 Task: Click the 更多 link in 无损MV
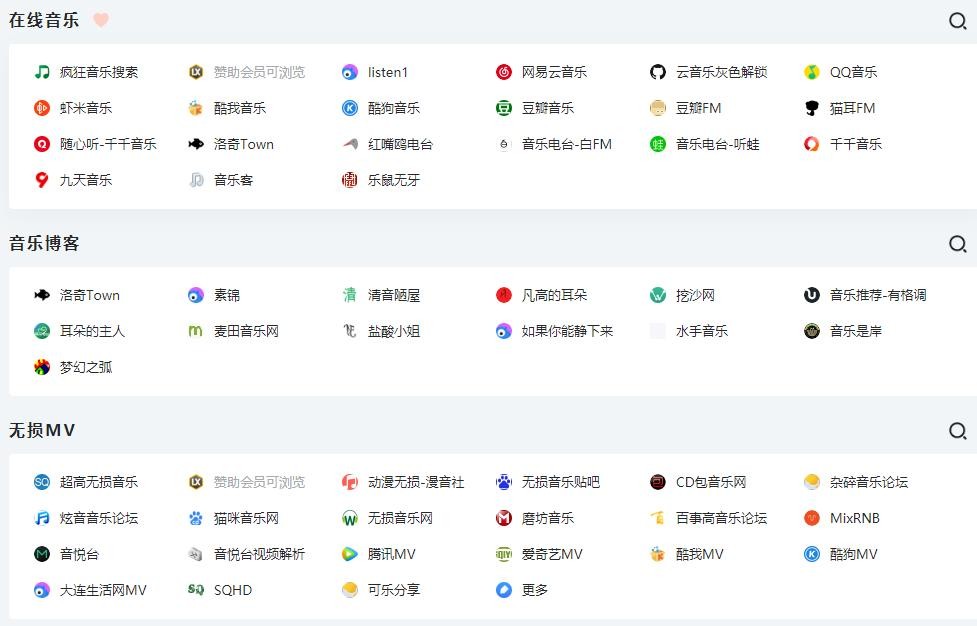[x=535, y=590]
